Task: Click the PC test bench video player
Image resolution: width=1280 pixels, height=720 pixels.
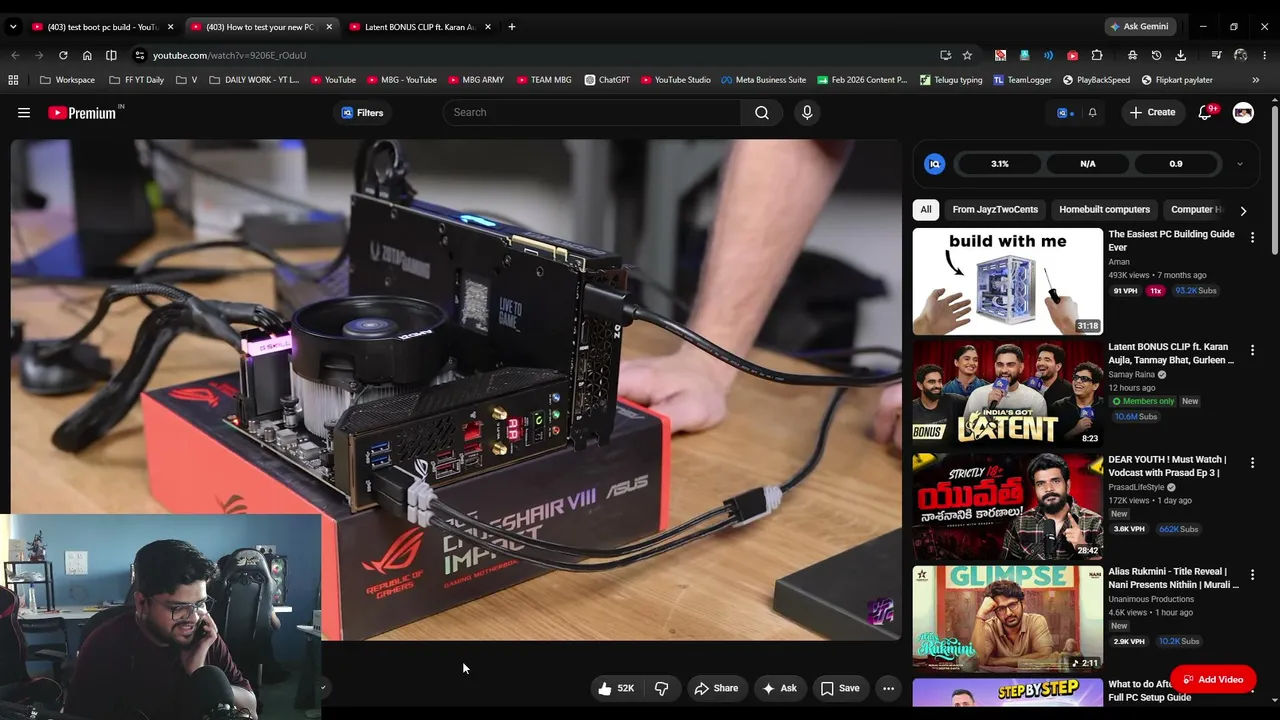Action: 456,390
